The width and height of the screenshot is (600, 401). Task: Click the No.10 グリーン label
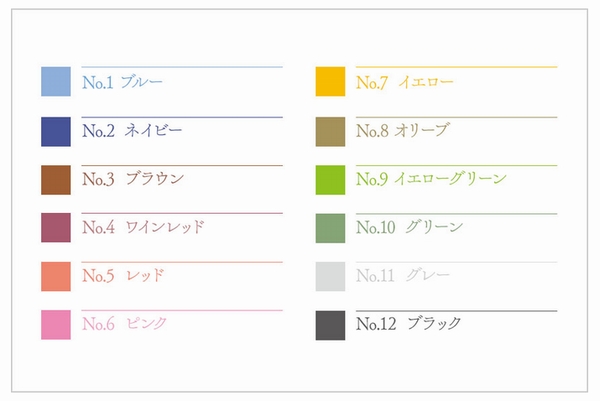[409, 228]
